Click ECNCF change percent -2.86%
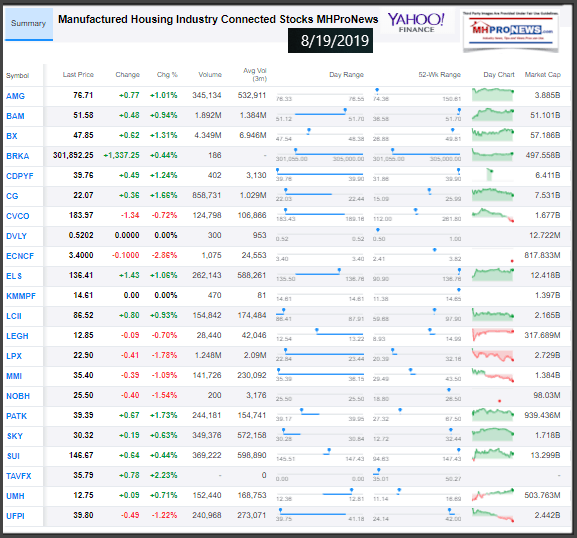This screenshot has height=538, width=577. tap(164, 255)
